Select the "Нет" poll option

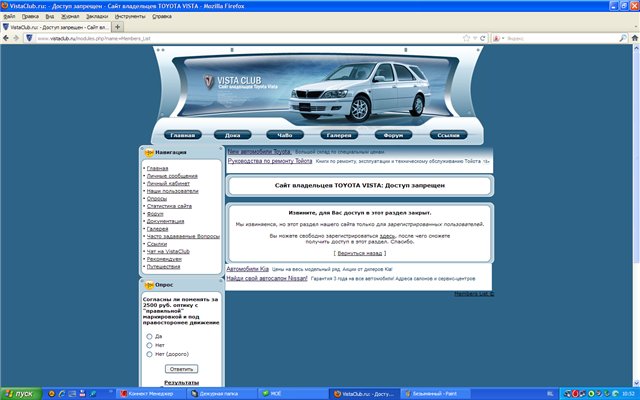(x=150, y=345)
